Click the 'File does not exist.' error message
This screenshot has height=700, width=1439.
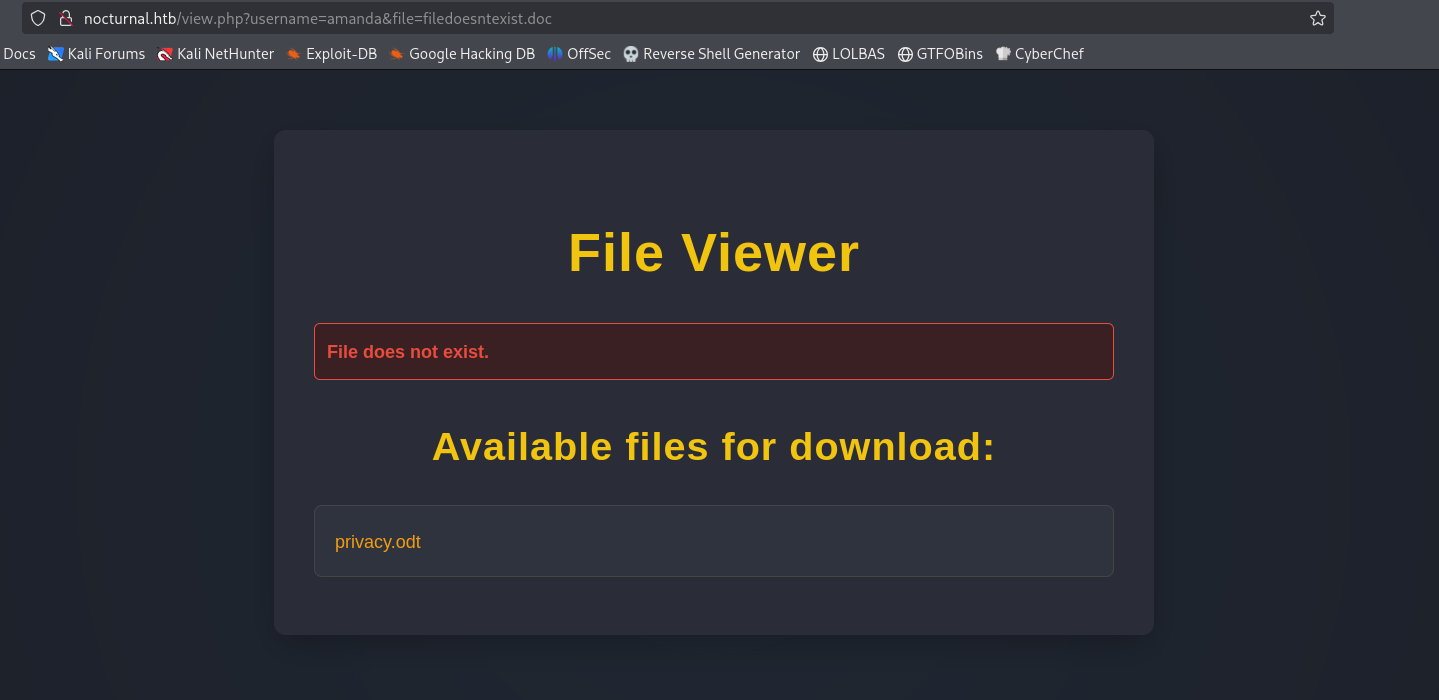(408, 352)
